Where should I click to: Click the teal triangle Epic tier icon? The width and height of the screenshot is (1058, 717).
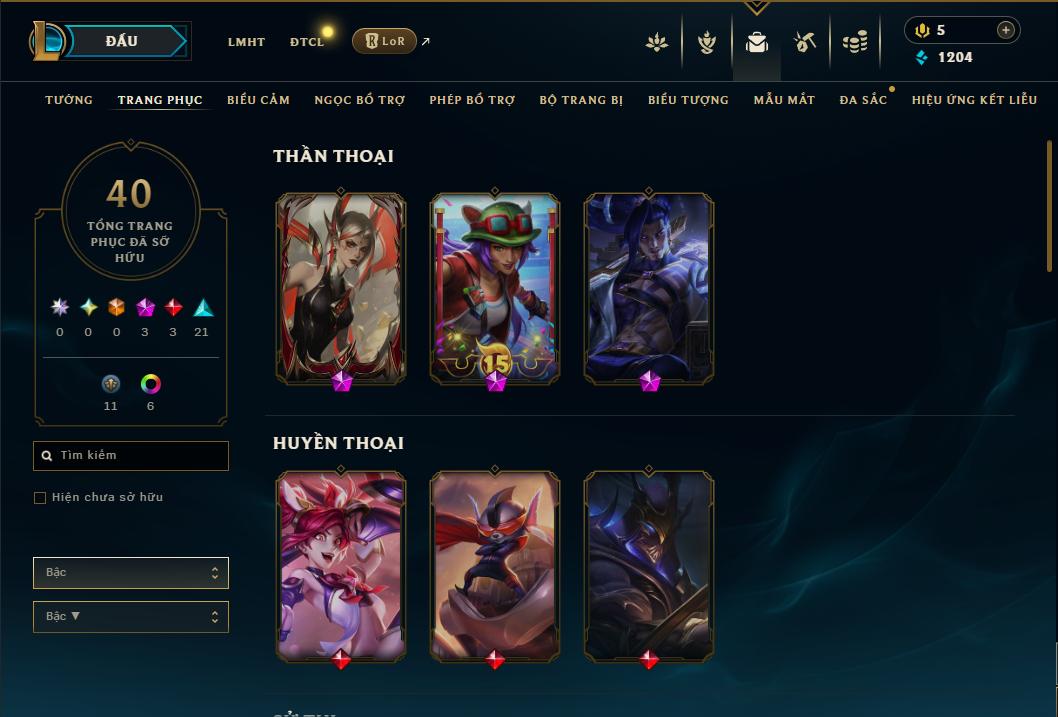pos(203,308)
